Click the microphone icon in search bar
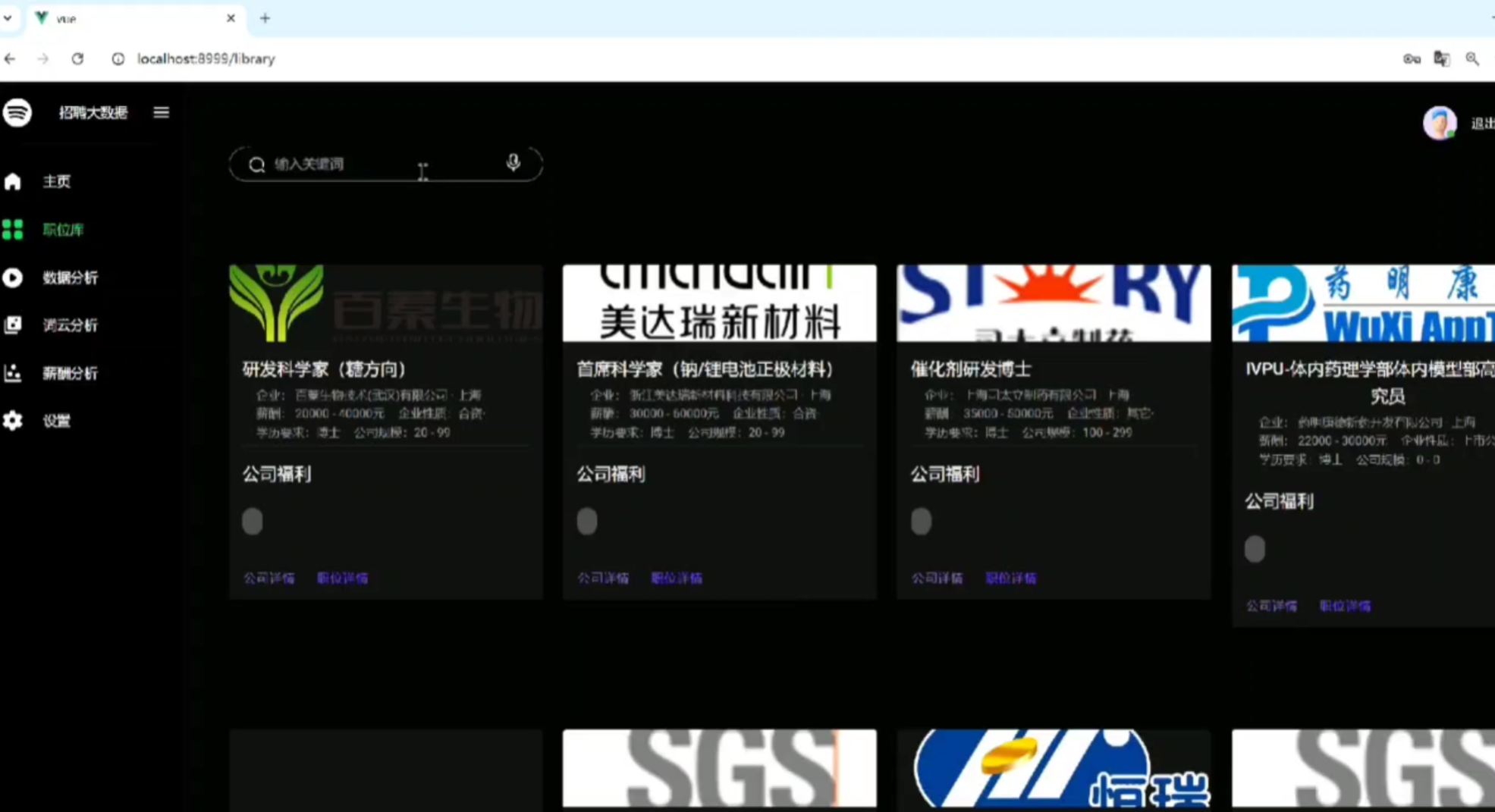The image size is (1495, 812). coord(514,163)
